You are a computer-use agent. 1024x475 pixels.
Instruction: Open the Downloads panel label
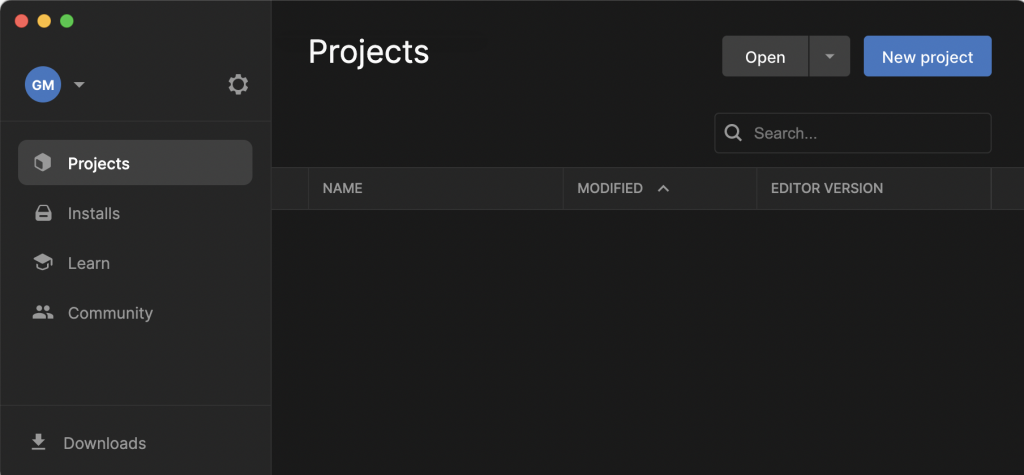coord(105,443)
